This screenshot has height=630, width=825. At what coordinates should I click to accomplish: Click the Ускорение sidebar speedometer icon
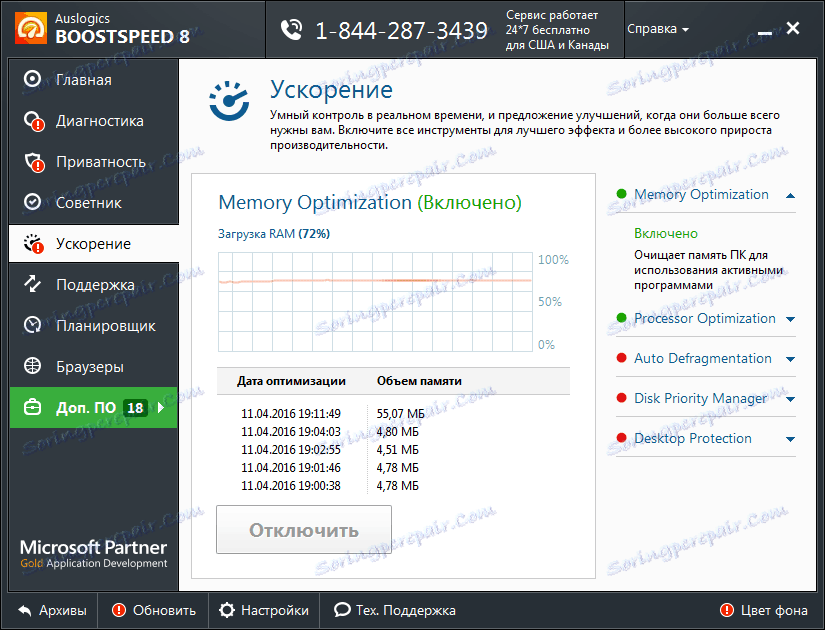coord(34,244)
